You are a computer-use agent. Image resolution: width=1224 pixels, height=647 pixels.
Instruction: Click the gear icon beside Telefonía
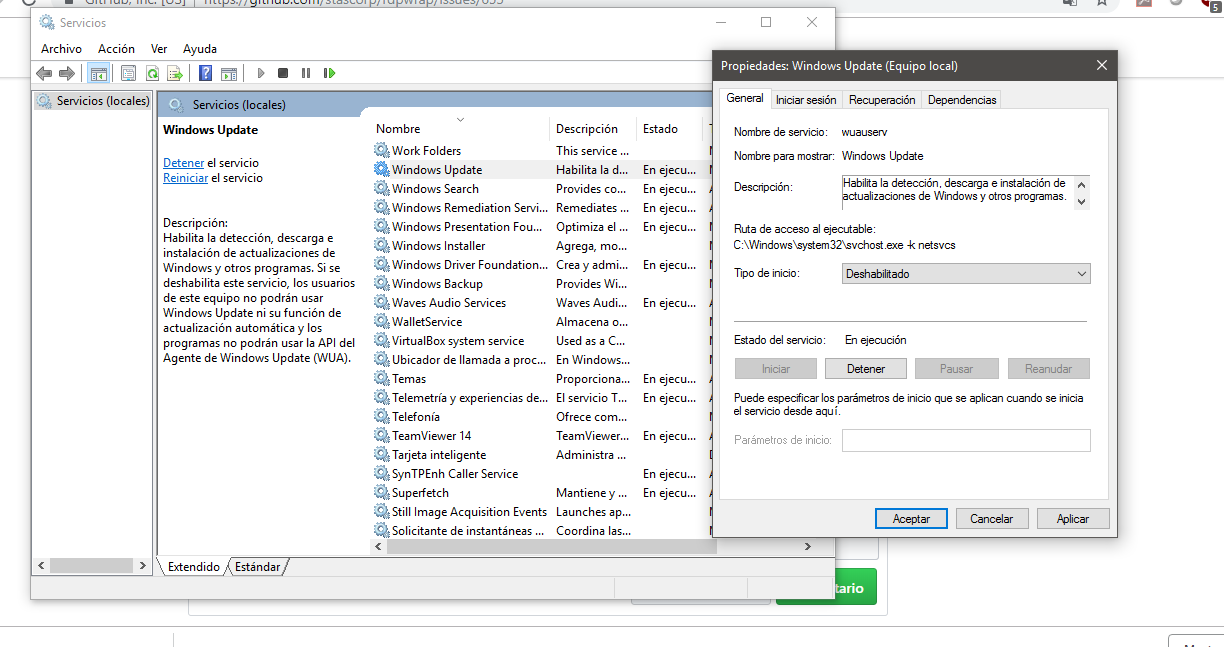pos(382,416)
